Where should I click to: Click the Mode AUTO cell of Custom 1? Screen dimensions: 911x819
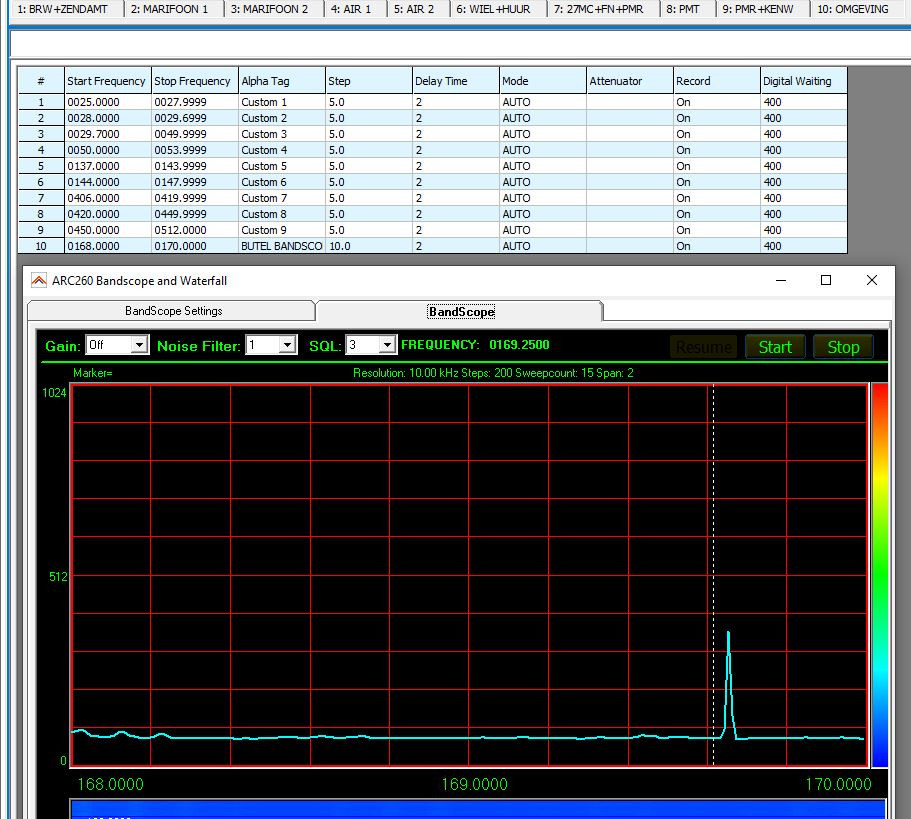tap(543, 102)
